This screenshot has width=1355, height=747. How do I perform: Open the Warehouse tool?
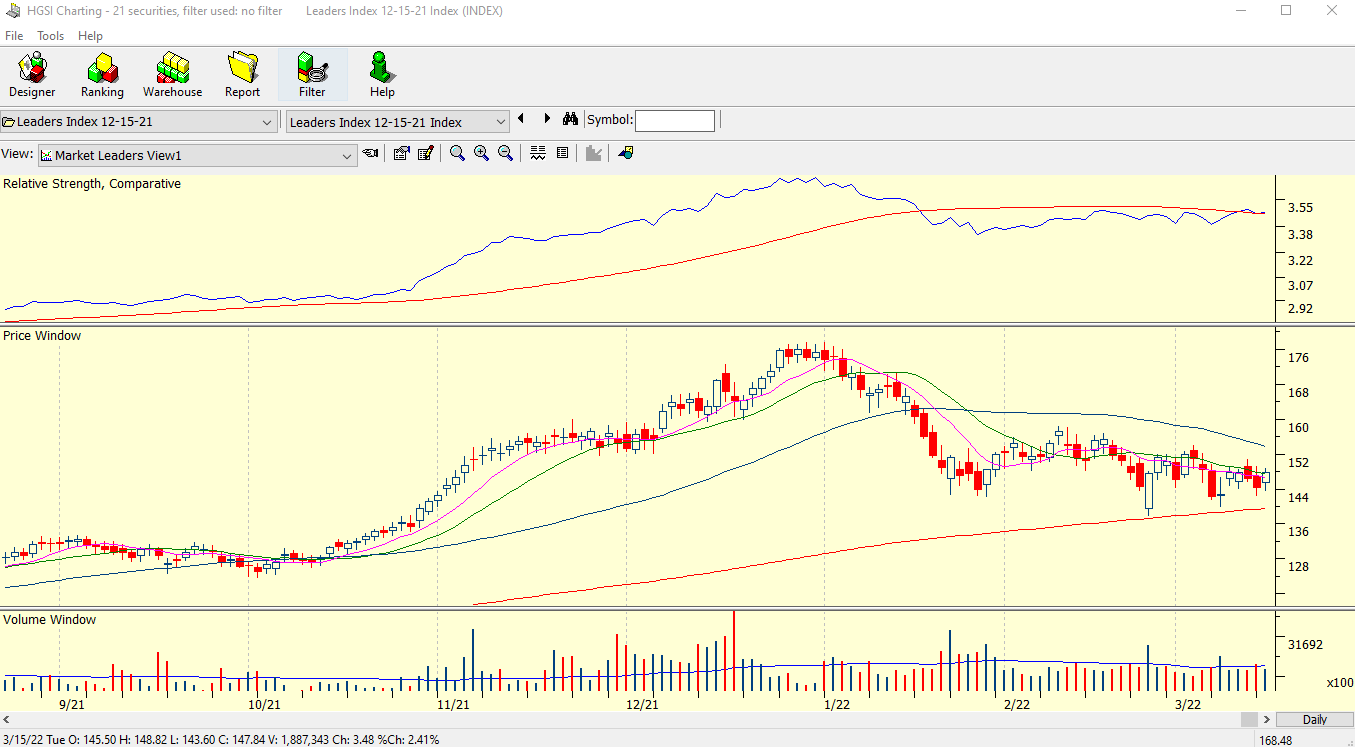coord(172,75)
